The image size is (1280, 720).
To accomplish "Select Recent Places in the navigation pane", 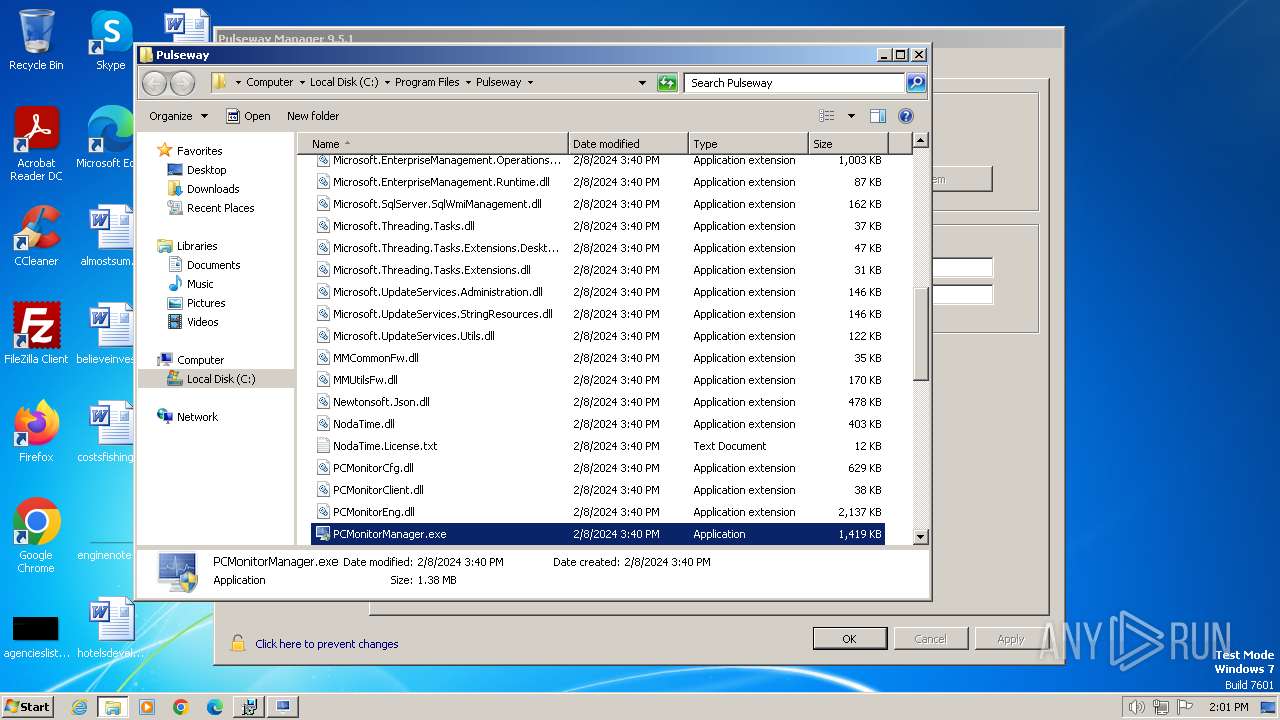I will 220,208.
